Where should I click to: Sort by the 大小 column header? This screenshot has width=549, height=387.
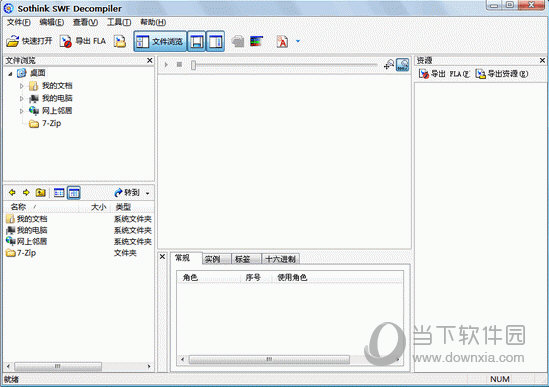point(95,207)
